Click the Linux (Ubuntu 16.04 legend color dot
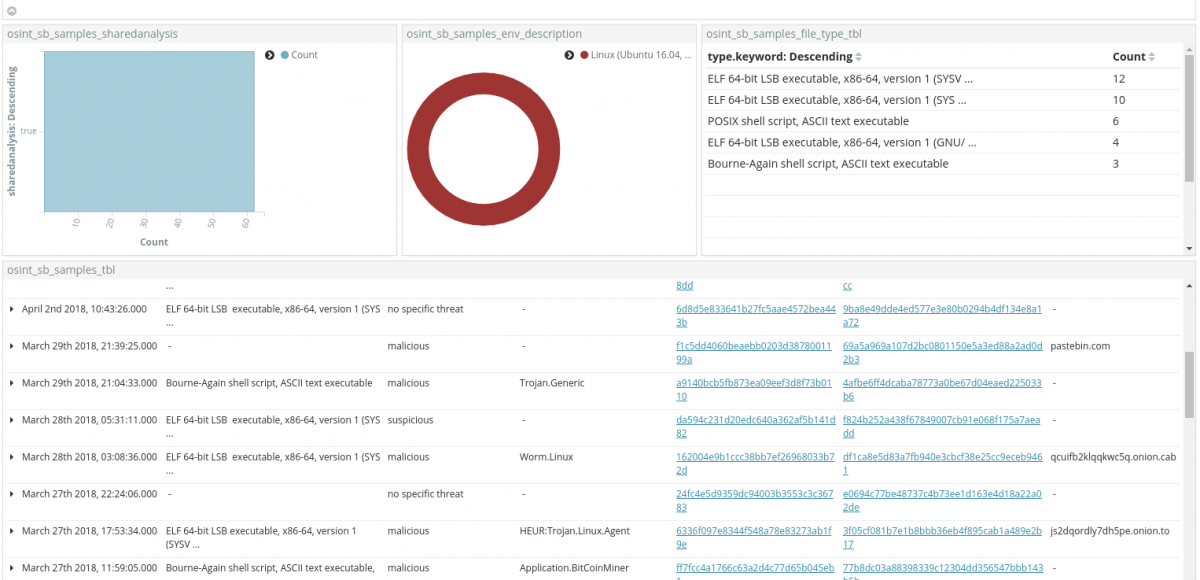 click(x=584, y=55)
